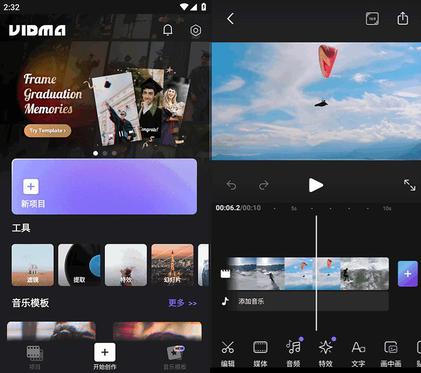Open the audio tool (音频) with music notes
Viewport: 421px width, 373px height.
[x=293, y=354]
